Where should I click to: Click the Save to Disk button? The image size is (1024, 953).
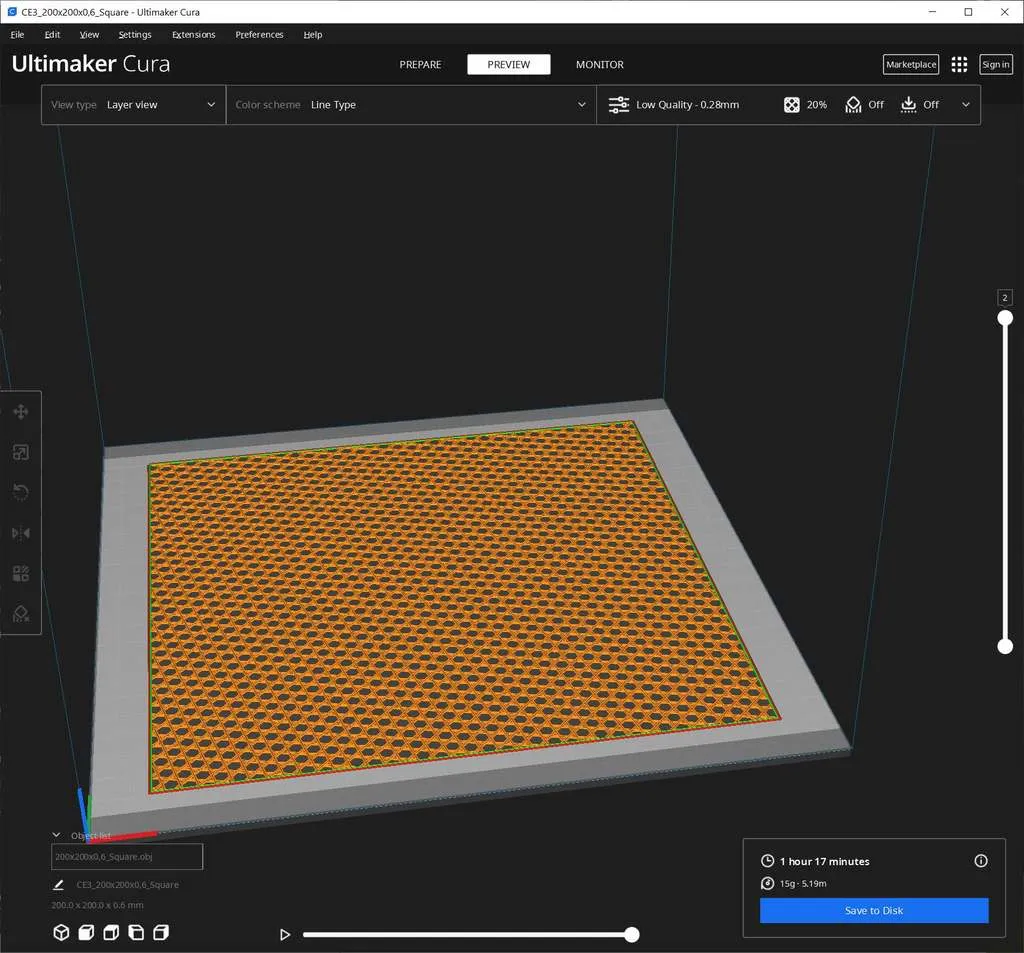(873, 910)
